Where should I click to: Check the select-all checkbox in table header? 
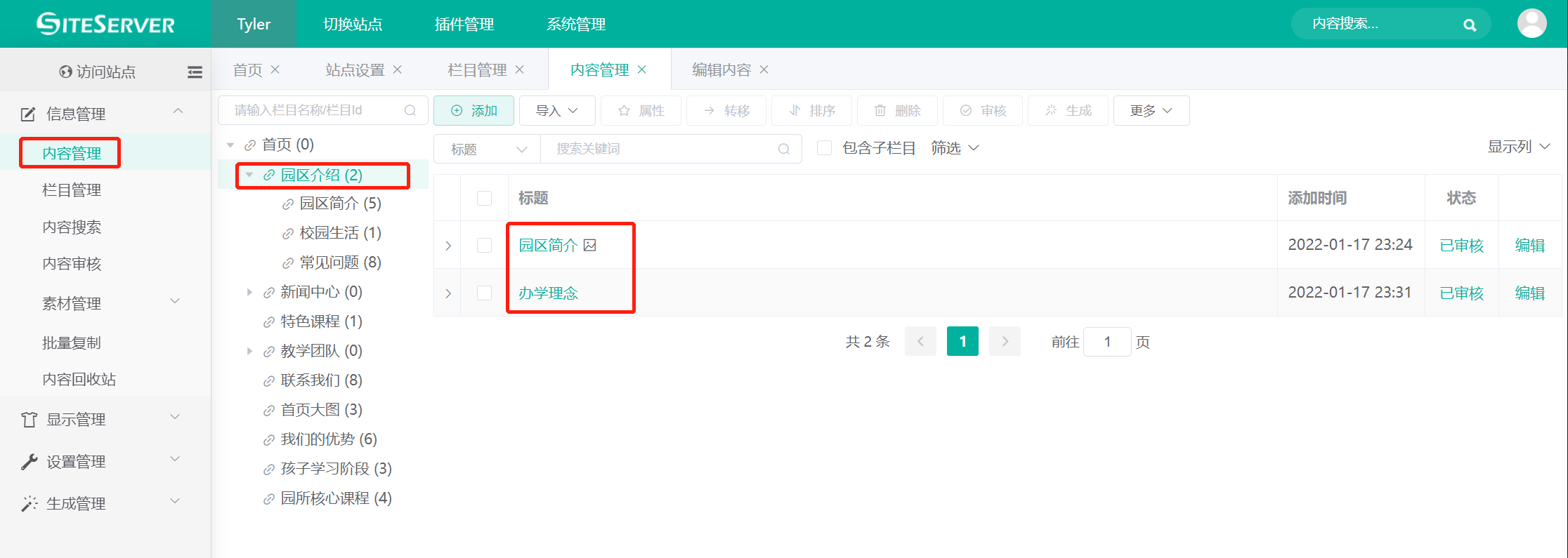pos(484,198)
